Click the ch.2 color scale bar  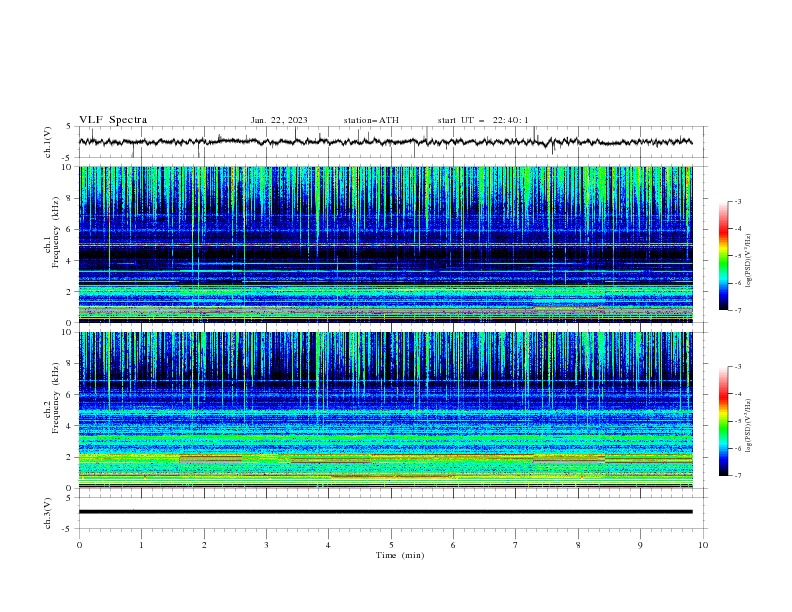coord(723,421)
